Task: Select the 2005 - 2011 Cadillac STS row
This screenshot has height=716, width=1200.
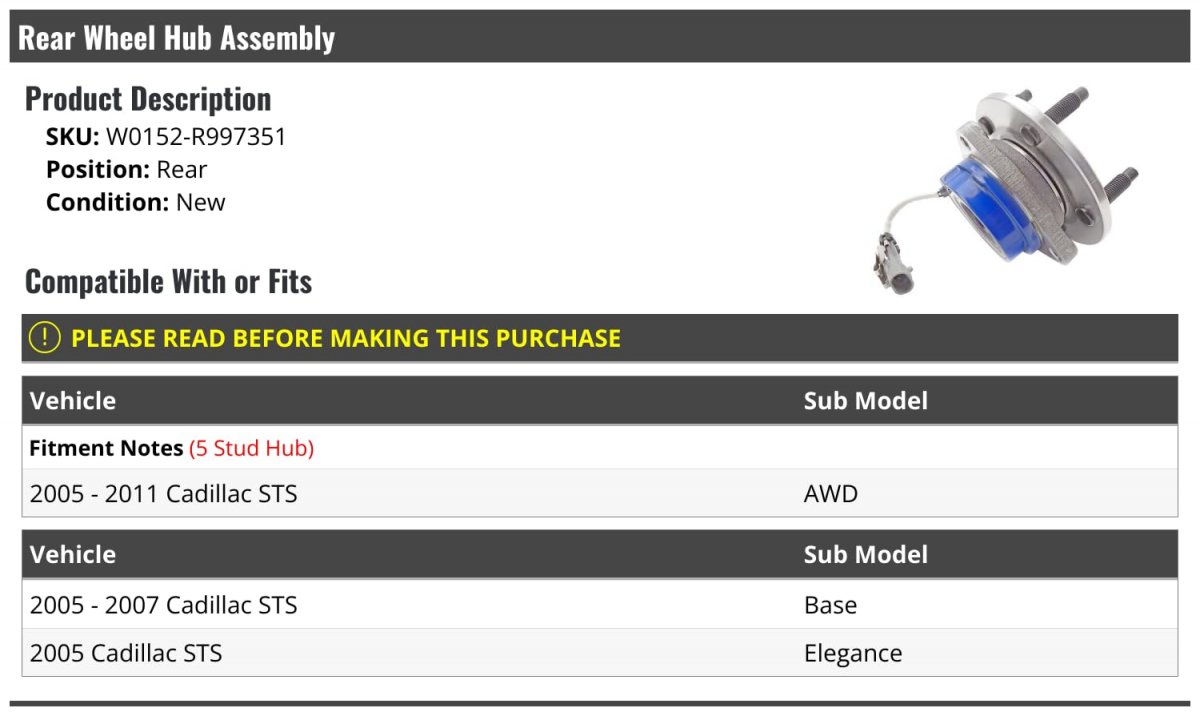Action: 600,494
